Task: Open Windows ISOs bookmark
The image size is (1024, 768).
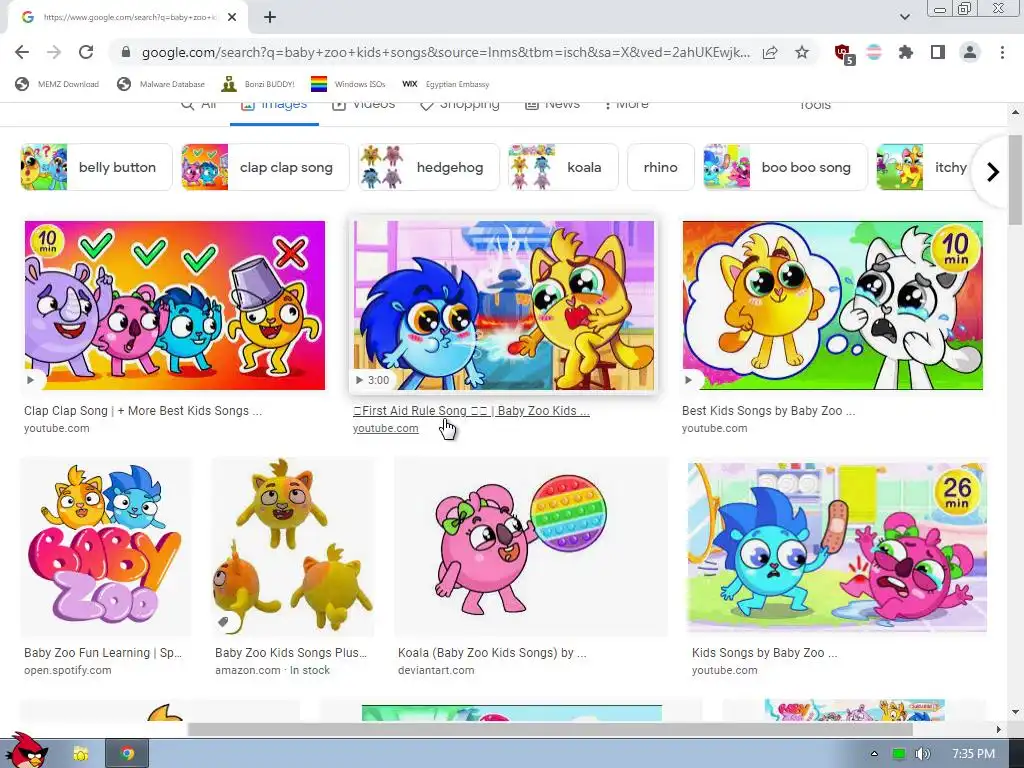Action: click(348, 84)
